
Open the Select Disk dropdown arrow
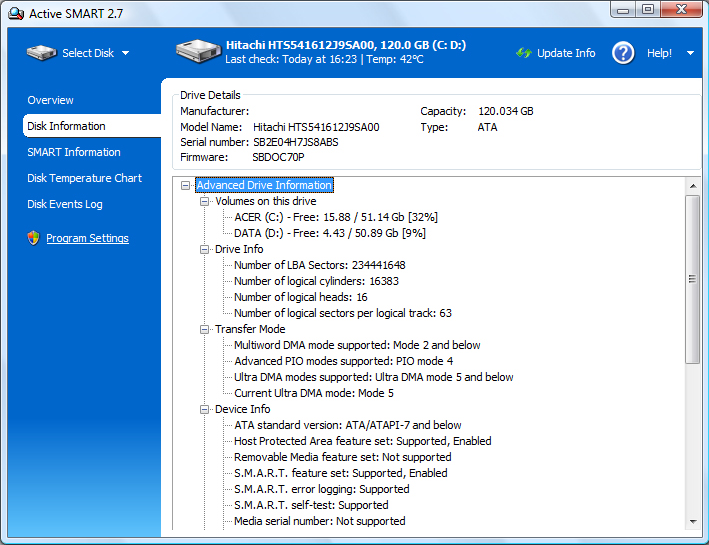(125, 53)
